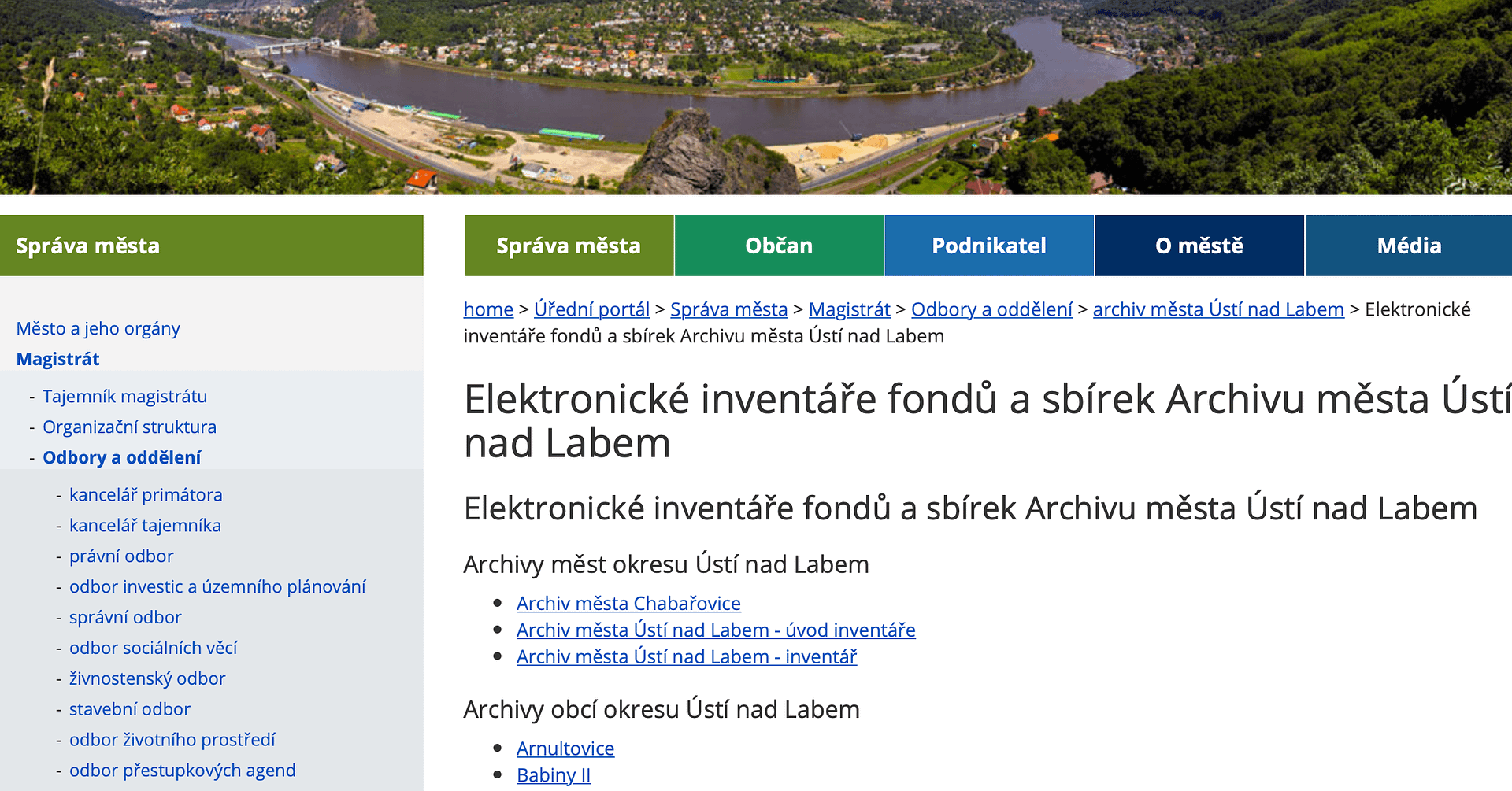Open kancelář tajemníka sidebar link
This screenshot has height=791, width=1512.
[x=145, y=525]
